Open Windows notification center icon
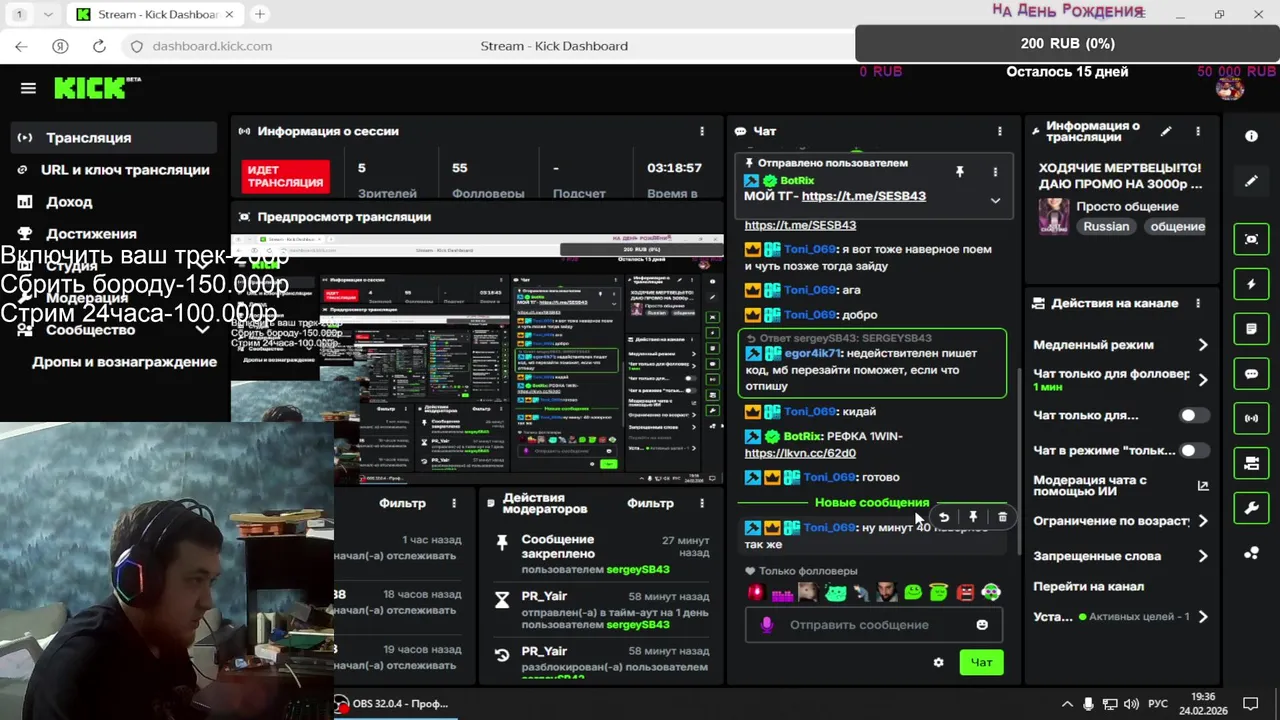The height and width of the screenshot is (720, 1280). click(1250, 703)
